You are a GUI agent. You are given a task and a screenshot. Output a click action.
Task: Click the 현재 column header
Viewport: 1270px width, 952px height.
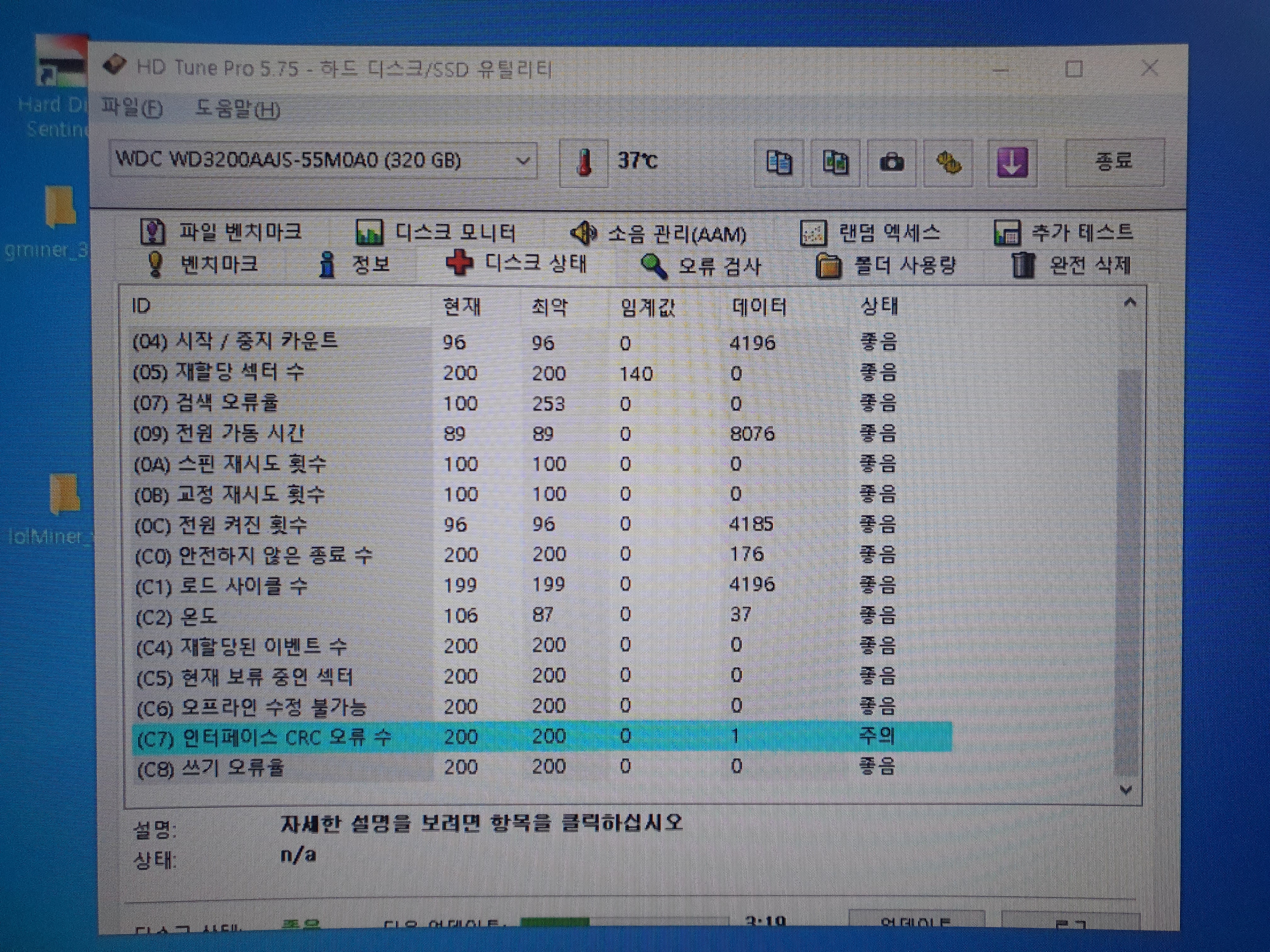coord(462,306)
